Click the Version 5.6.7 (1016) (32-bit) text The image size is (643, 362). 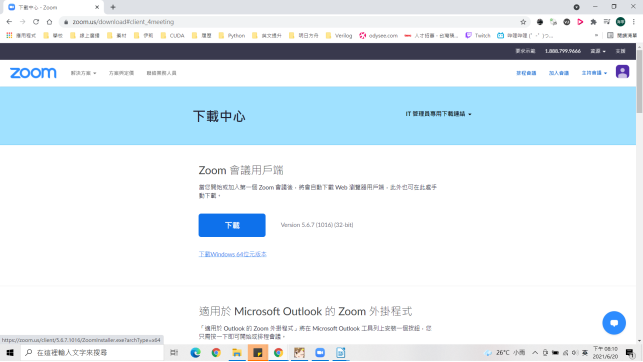point(317,225)
